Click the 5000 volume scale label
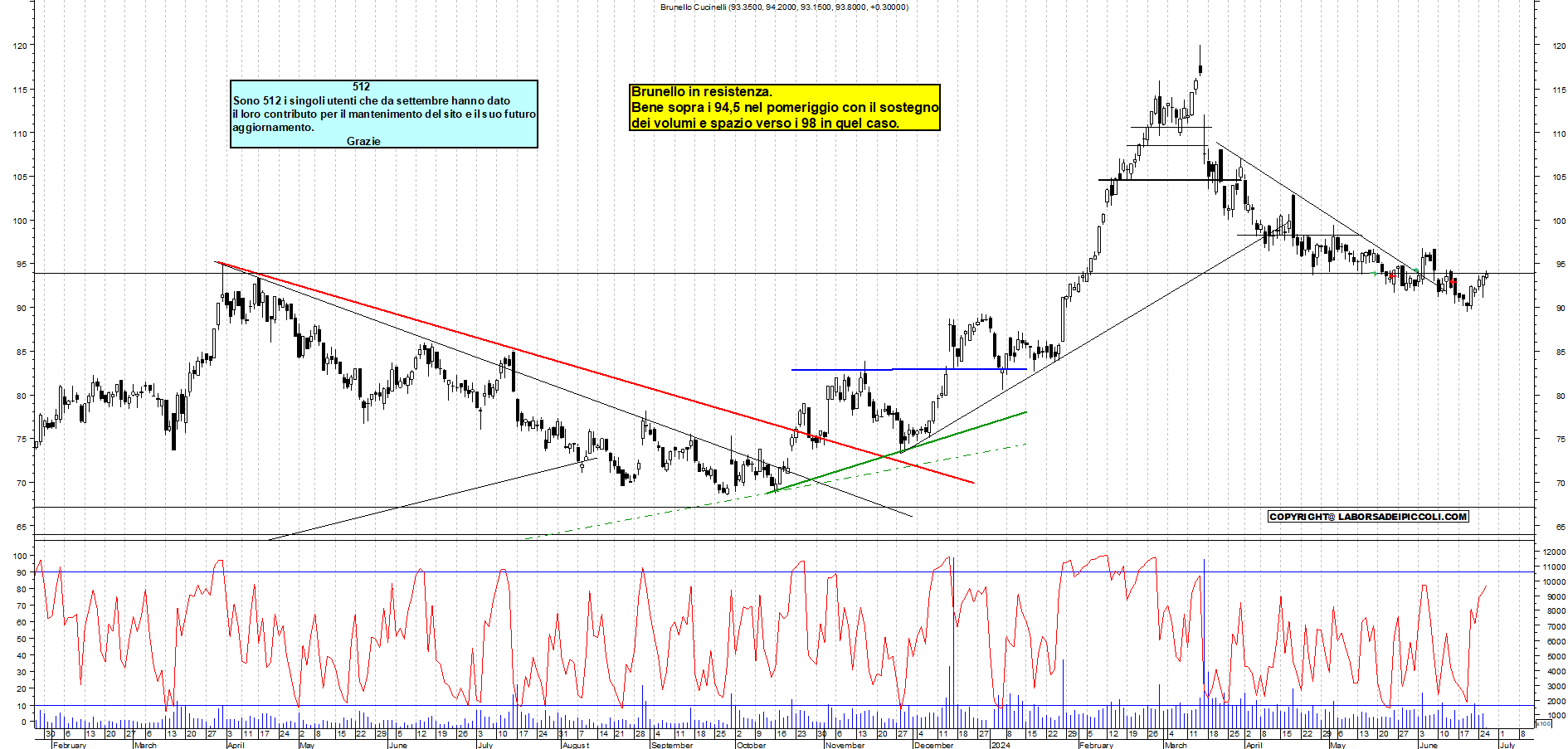The height and width of the screenshot is (749, 1568). coord(1556,656)
